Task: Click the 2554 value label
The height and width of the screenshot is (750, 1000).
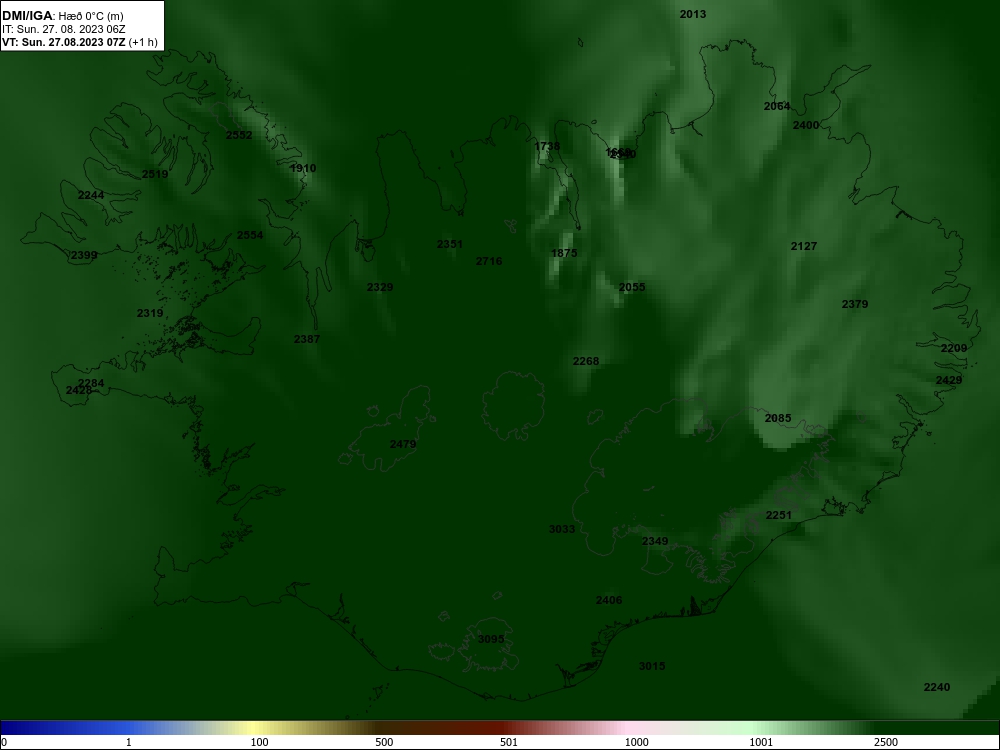Action: 250,235
